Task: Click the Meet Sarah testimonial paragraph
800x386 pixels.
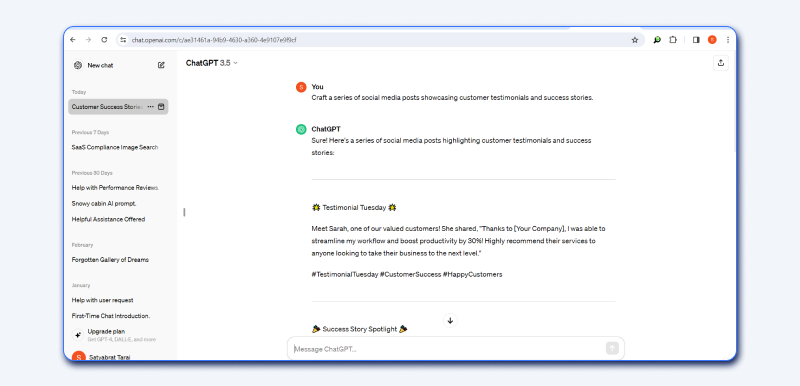Action: pos(458,241)
